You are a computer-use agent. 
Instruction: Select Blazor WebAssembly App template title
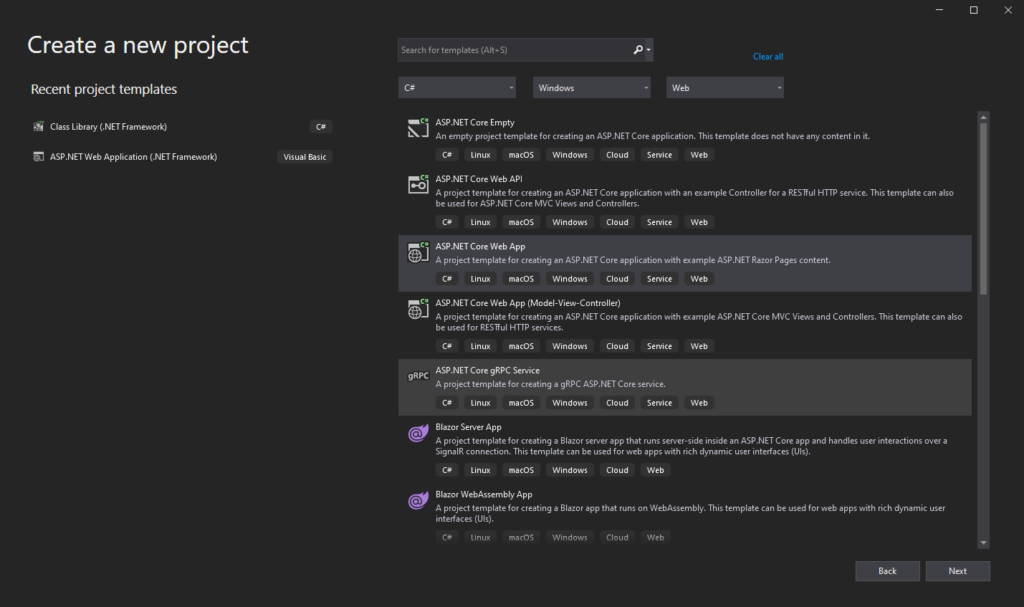[x=483, y=495]
